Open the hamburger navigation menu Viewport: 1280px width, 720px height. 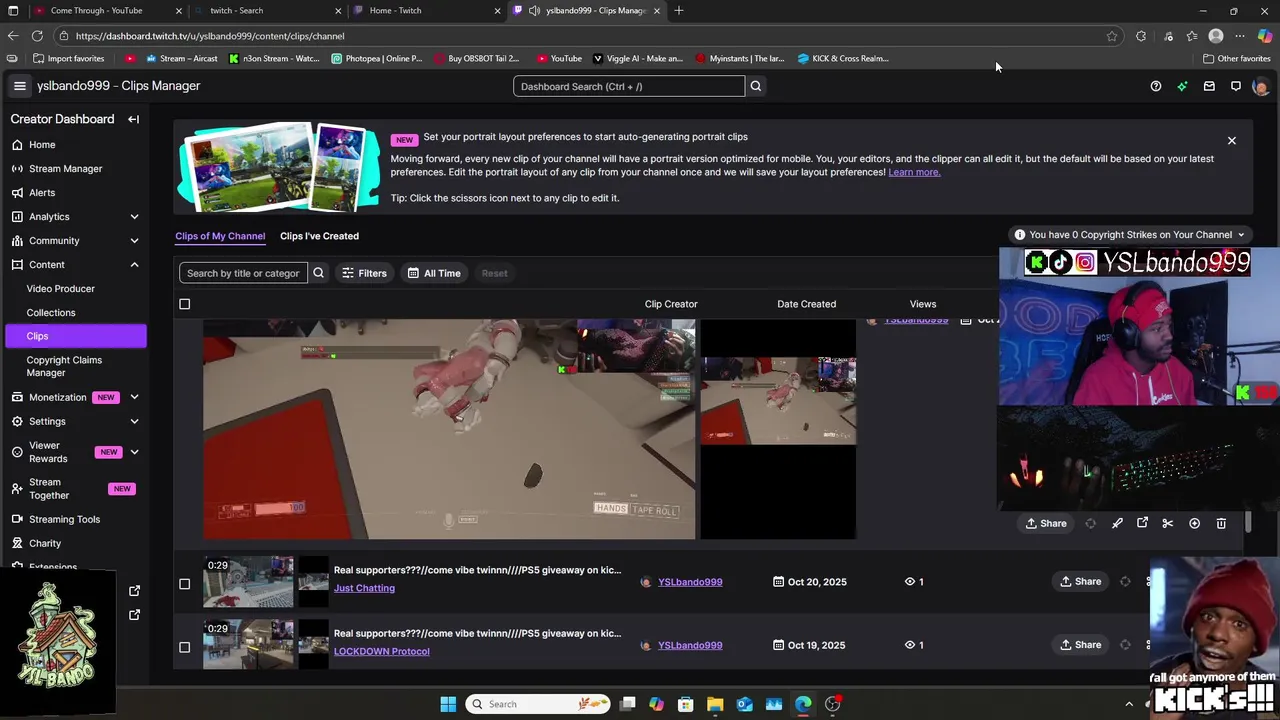[19, 86]
